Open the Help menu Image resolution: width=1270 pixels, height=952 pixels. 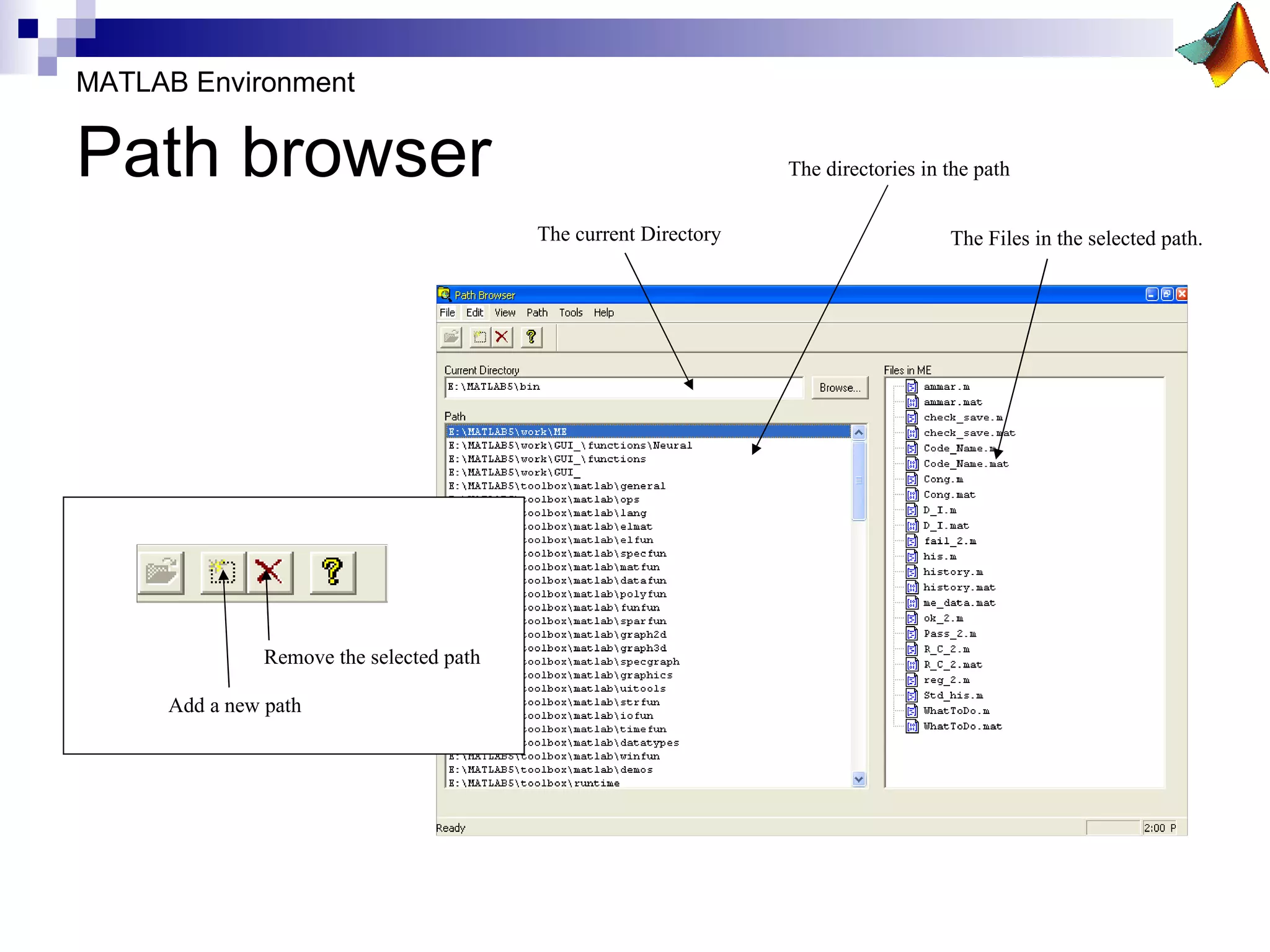click(x=603, y=313)
